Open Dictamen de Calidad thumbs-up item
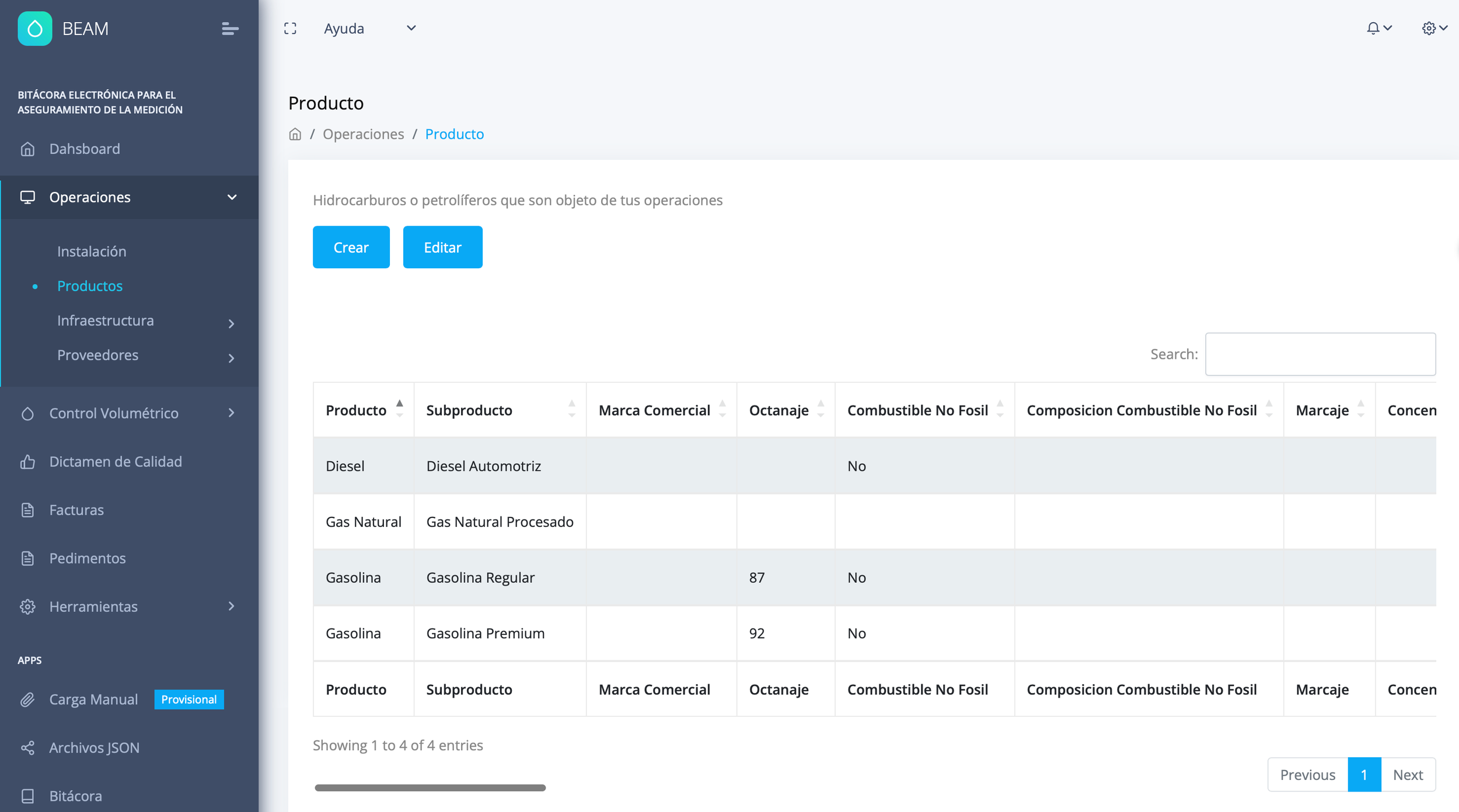This screenshot has width=1459, height=812. pyautogui.click(x=116, y=461)
